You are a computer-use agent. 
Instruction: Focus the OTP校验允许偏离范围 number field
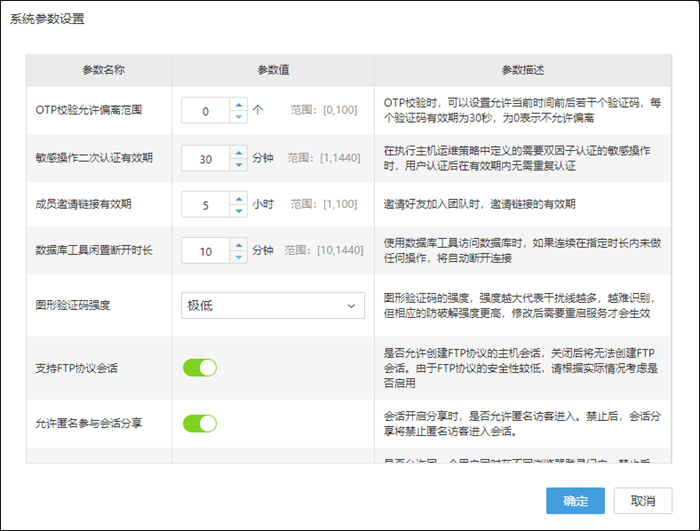click(x=206, y=111)
